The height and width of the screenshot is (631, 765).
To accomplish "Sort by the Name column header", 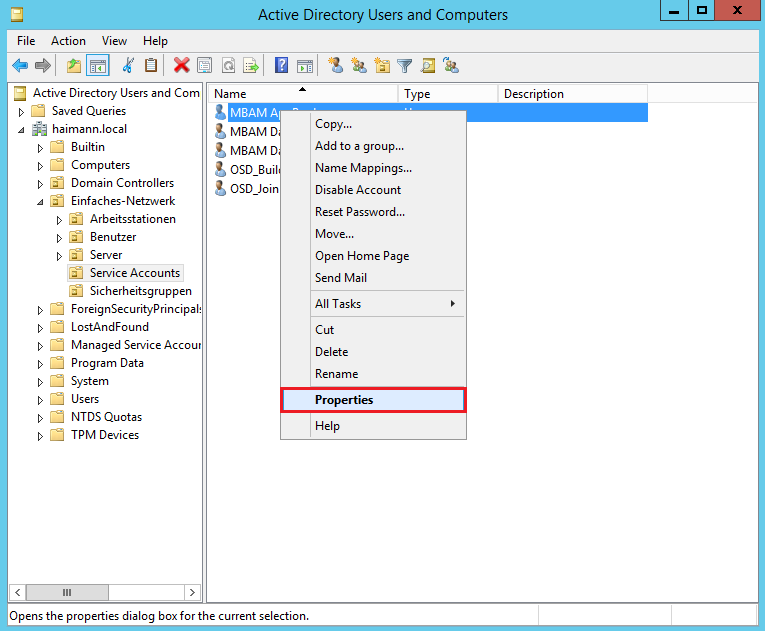I will (303, 94).
